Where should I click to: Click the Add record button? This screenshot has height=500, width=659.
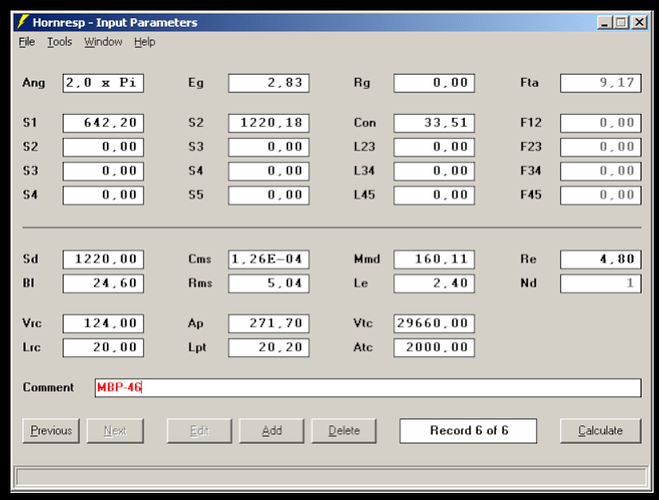click(272, 431)
